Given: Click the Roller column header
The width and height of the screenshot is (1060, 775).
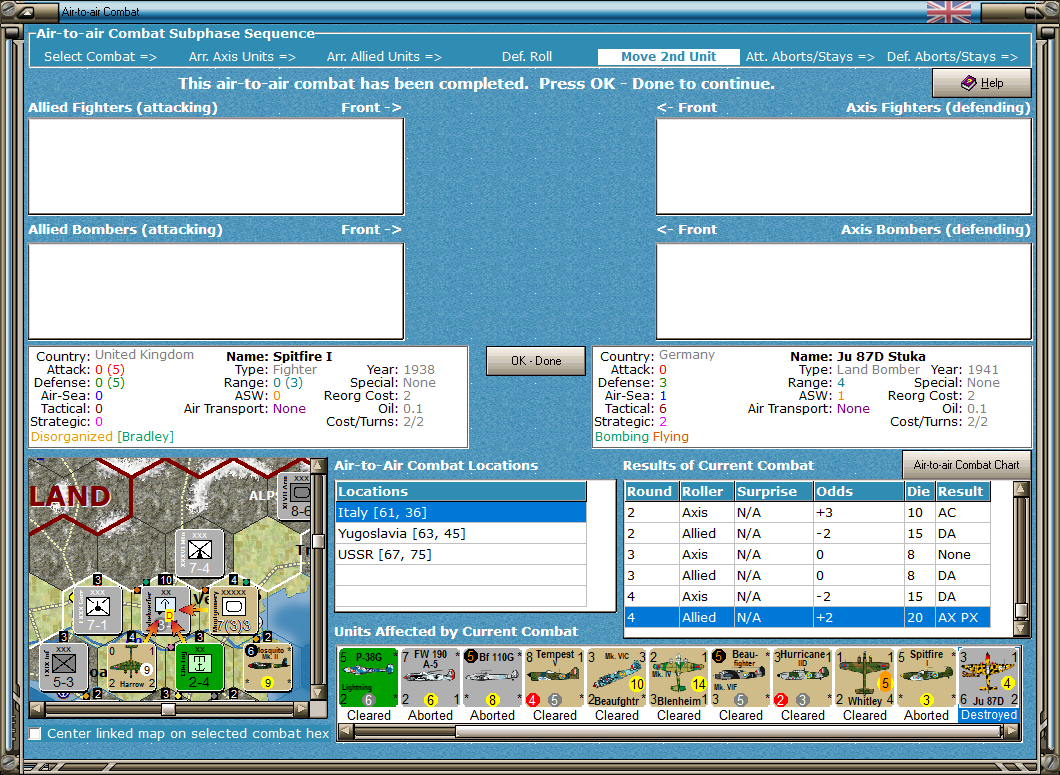Looking at the screenshot, I should pyautogui.click(x=706, y=492).
